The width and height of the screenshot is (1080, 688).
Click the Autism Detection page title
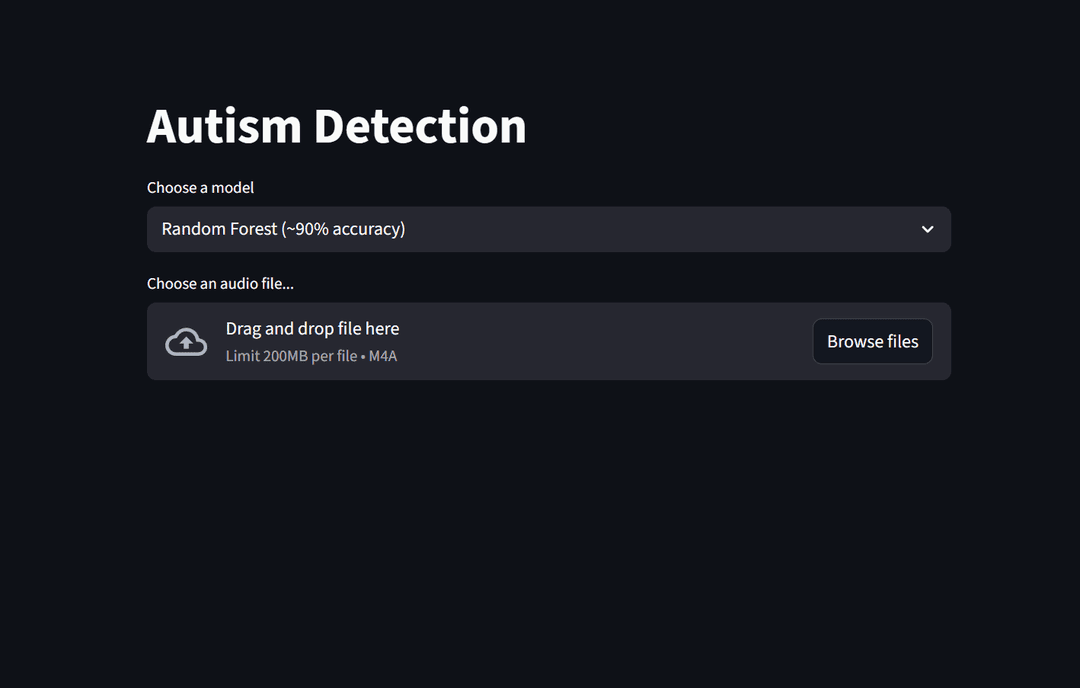[x=336, y=125]
